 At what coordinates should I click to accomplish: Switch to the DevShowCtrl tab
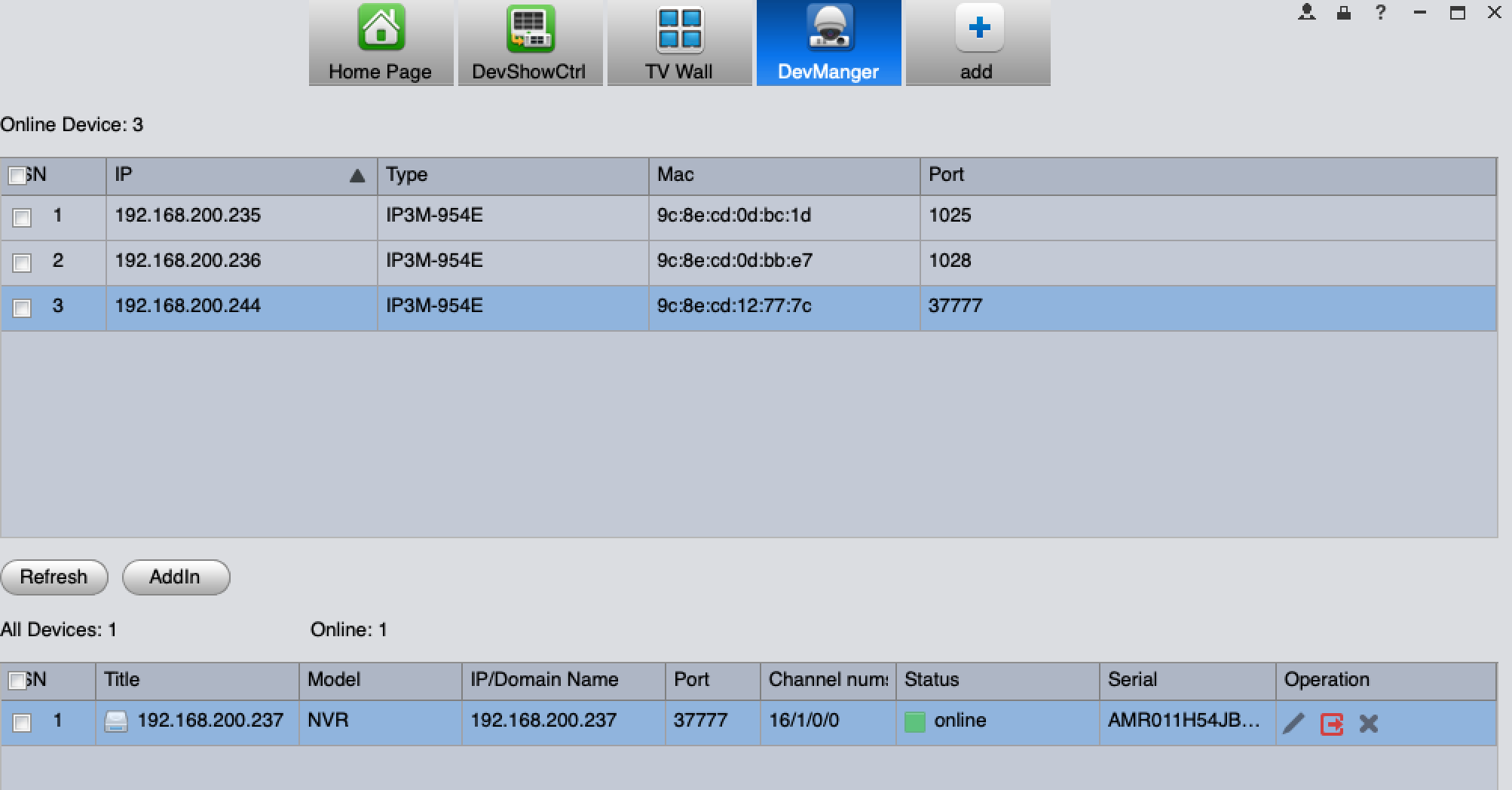[x=530, y=43]
